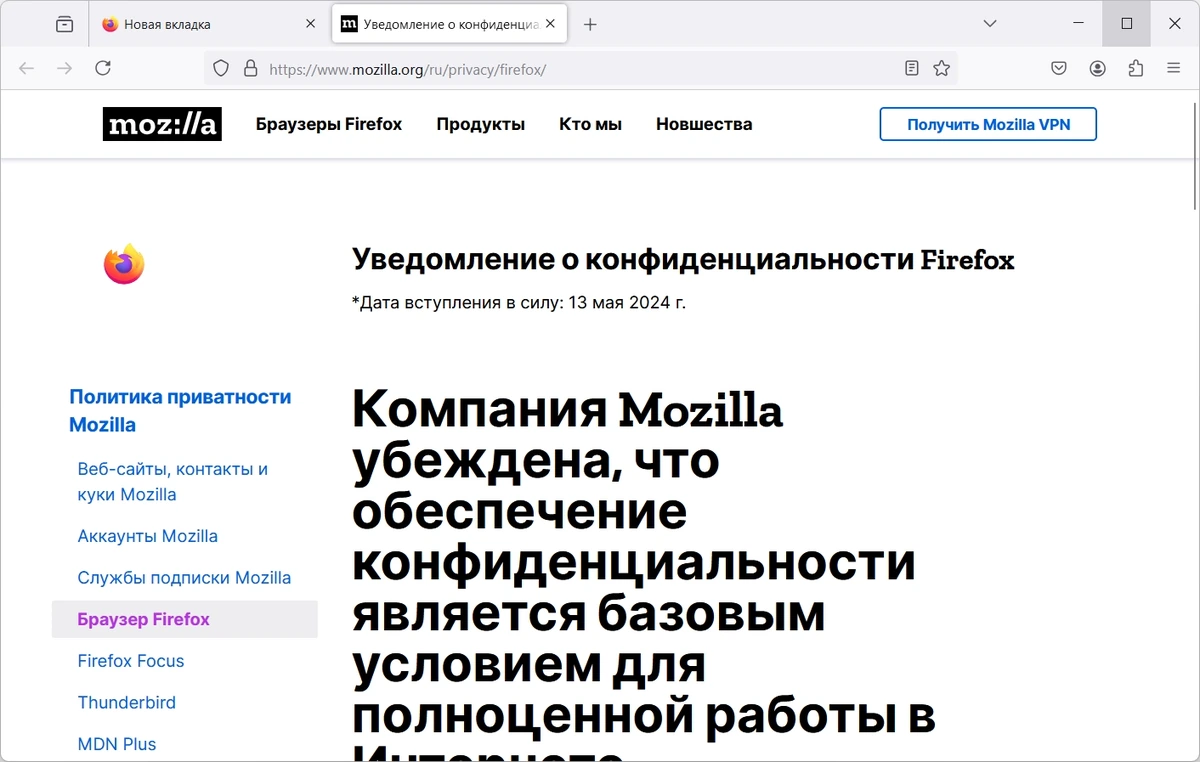The height and width of the screenshot is (762, 1200).
Task: Open Firefox View recent browsing icon
Action: click(x=65, y=23)
